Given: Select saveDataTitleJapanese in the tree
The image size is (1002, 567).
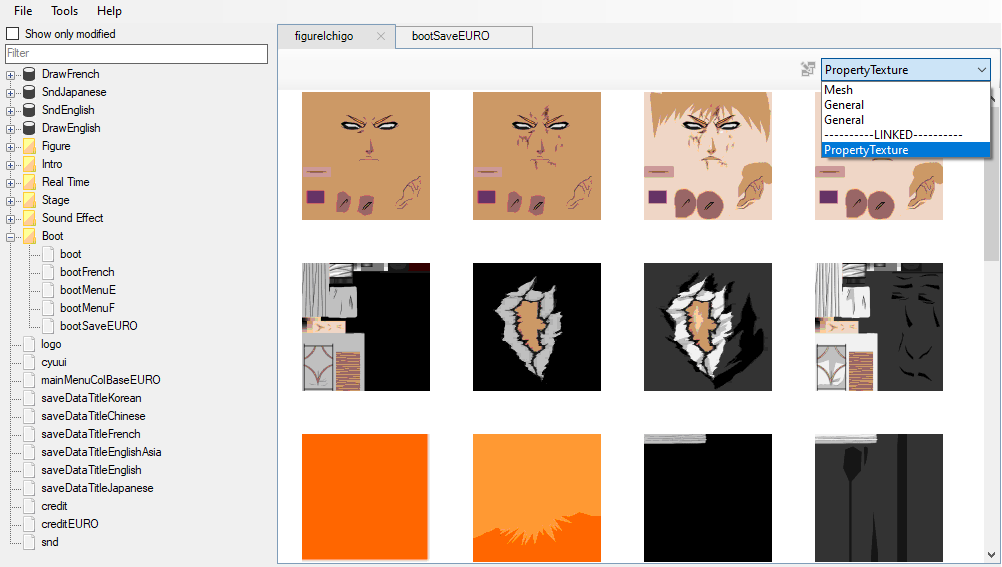Looking at the screenshot, I should tap(97, 488).
